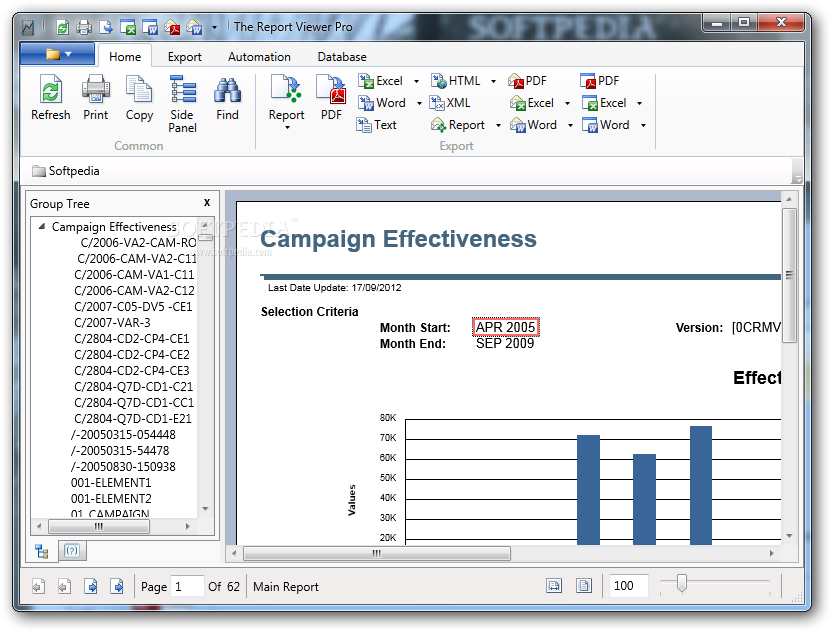Switch to Parameters (?) panel tab icon

[72, 551]
